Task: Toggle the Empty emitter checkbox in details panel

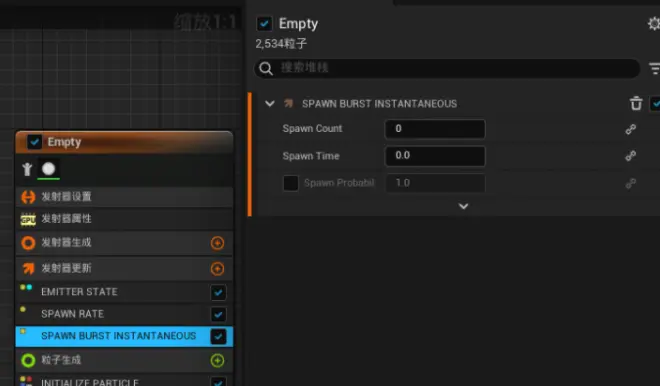Action: tap(264, 24)
